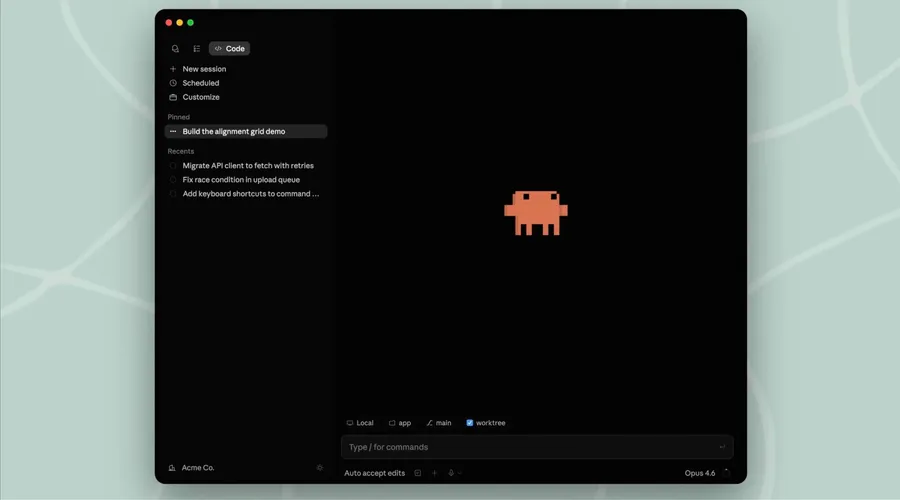Click the microphone voice input icon
This screenshot has height=500, width=900.
coord(451,473)
